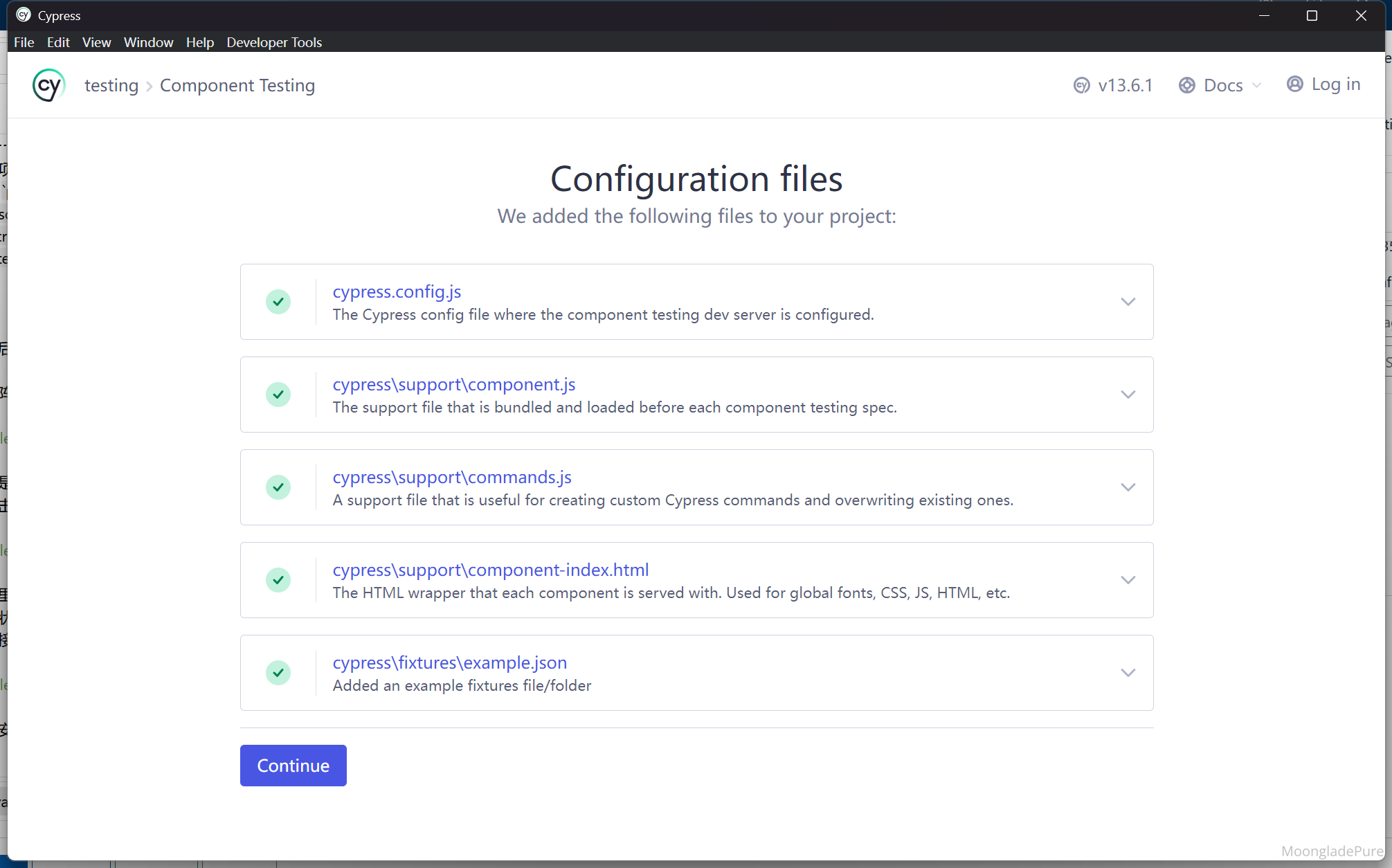Click the Cypress logo in header

48,85
